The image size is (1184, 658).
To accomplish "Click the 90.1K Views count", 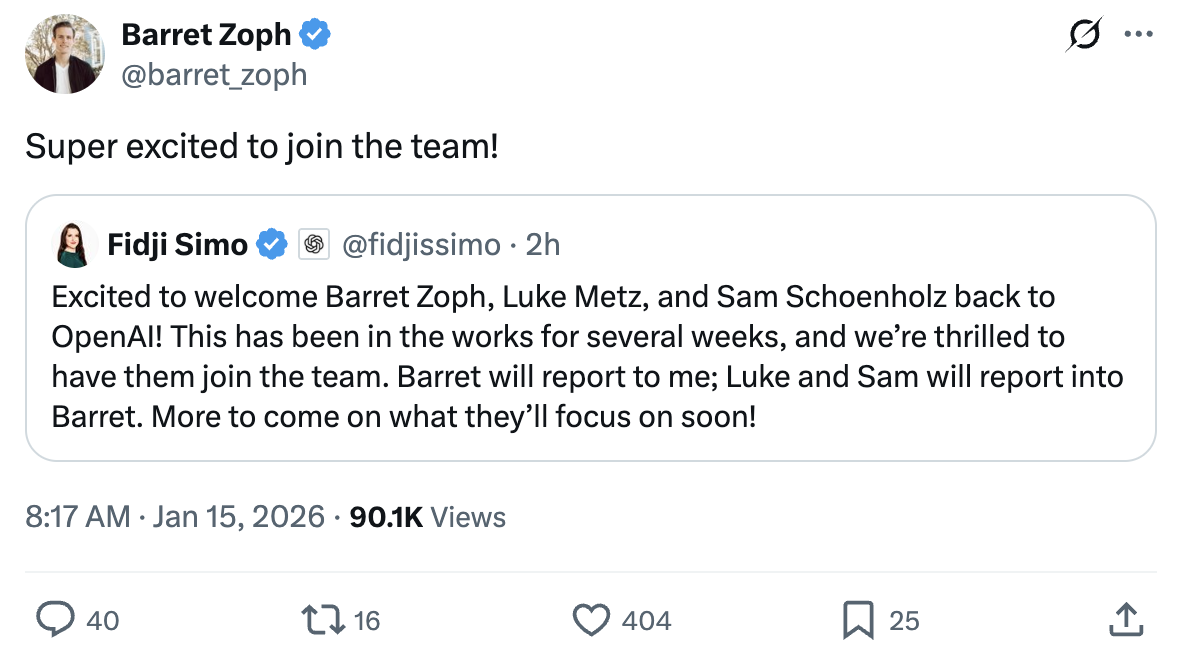I will tap(428, 516).
